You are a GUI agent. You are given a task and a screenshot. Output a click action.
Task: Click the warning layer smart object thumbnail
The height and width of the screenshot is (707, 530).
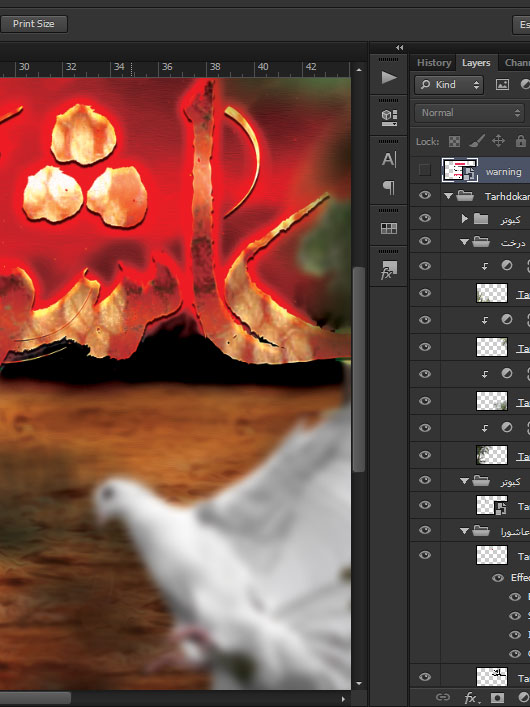(x=460, y=170)
